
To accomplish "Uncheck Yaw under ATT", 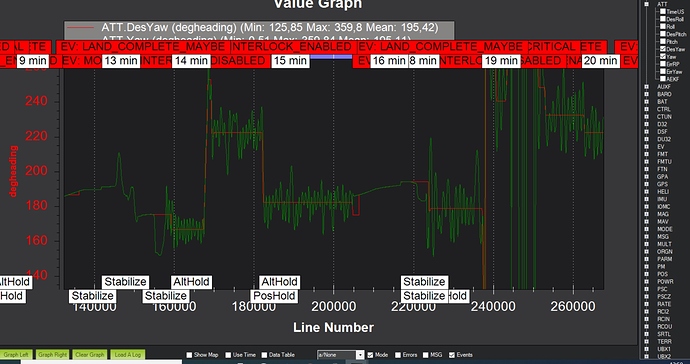I will pyautogui.click(x=662, y=57).
